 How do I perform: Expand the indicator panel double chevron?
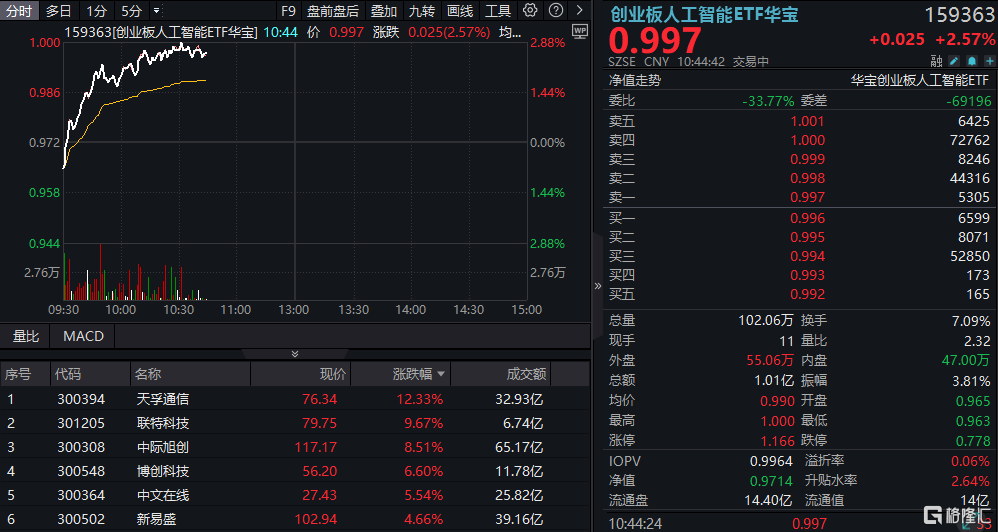tap(295, 354)
